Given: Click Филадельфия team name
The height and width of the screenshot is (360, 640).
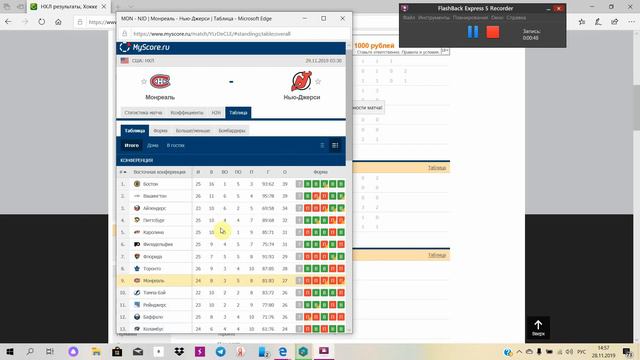Looking at the screenshot, I should [158, 244].
